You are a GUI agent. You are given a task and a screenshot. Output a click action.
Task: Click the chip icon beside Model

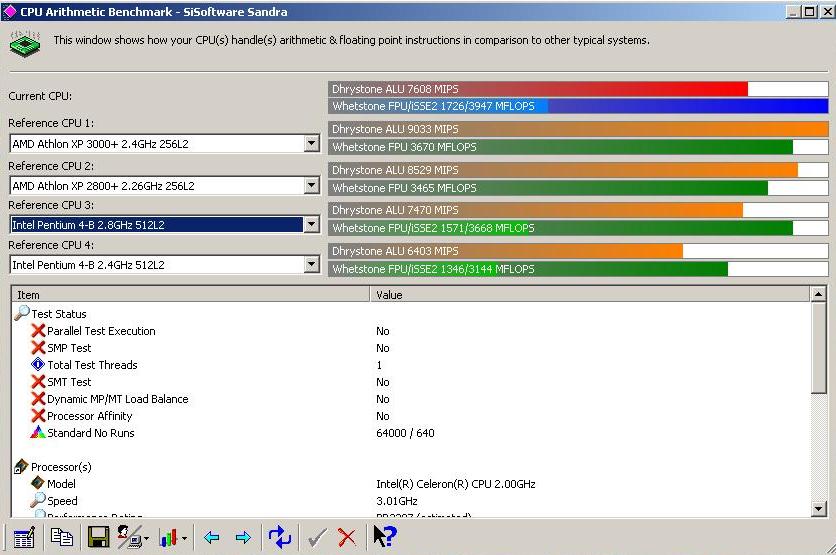[38, 483]
